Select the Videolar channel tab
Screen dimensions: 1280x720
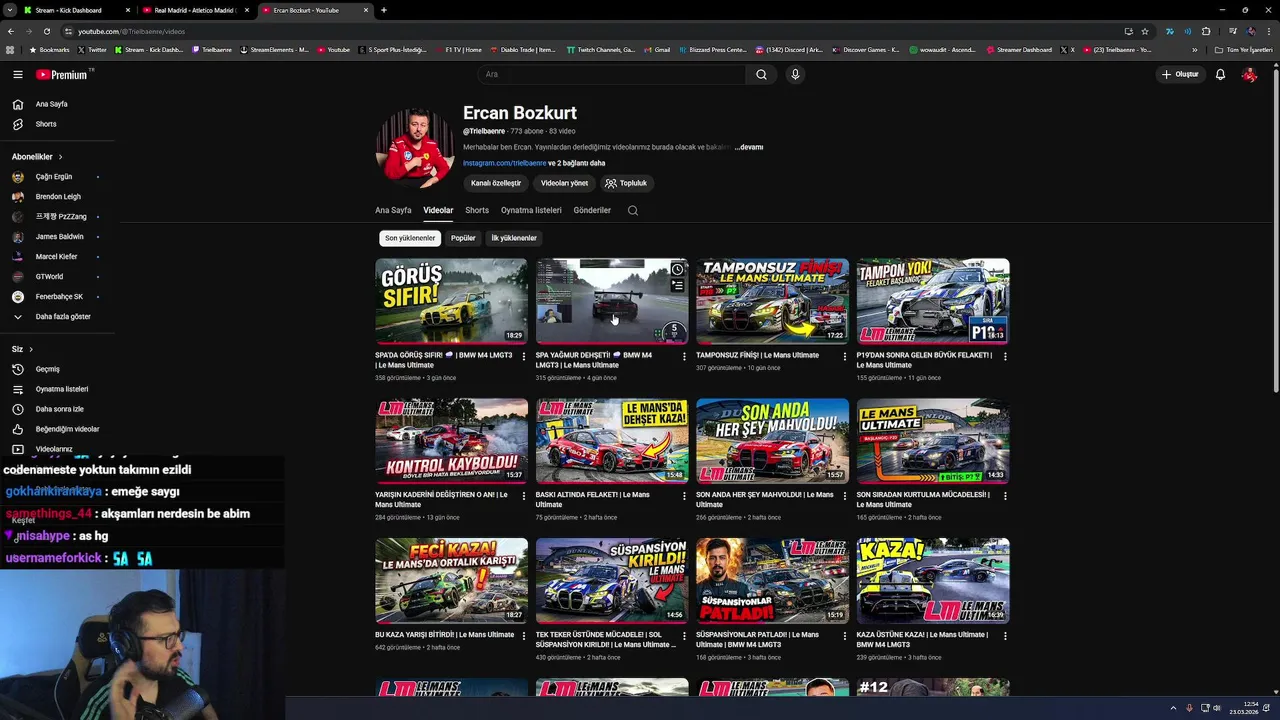pos(438,210)
